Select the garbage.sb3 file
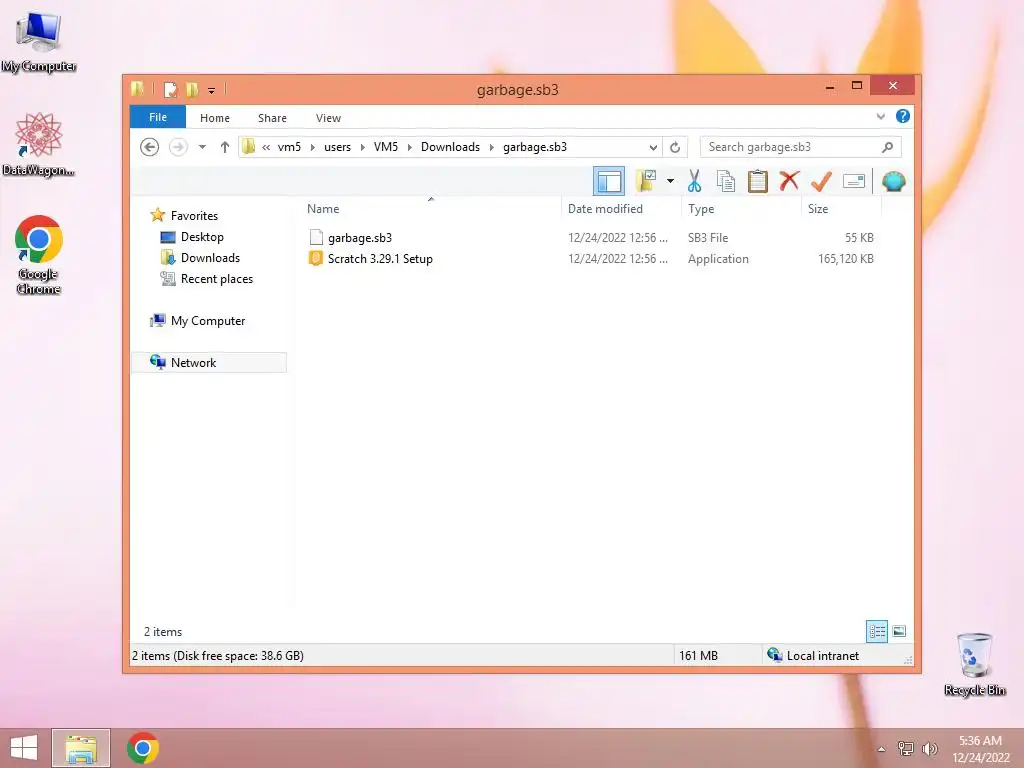Image resolution: width=1024 pixels, height=768 pixels. click(x=360, y=238)
